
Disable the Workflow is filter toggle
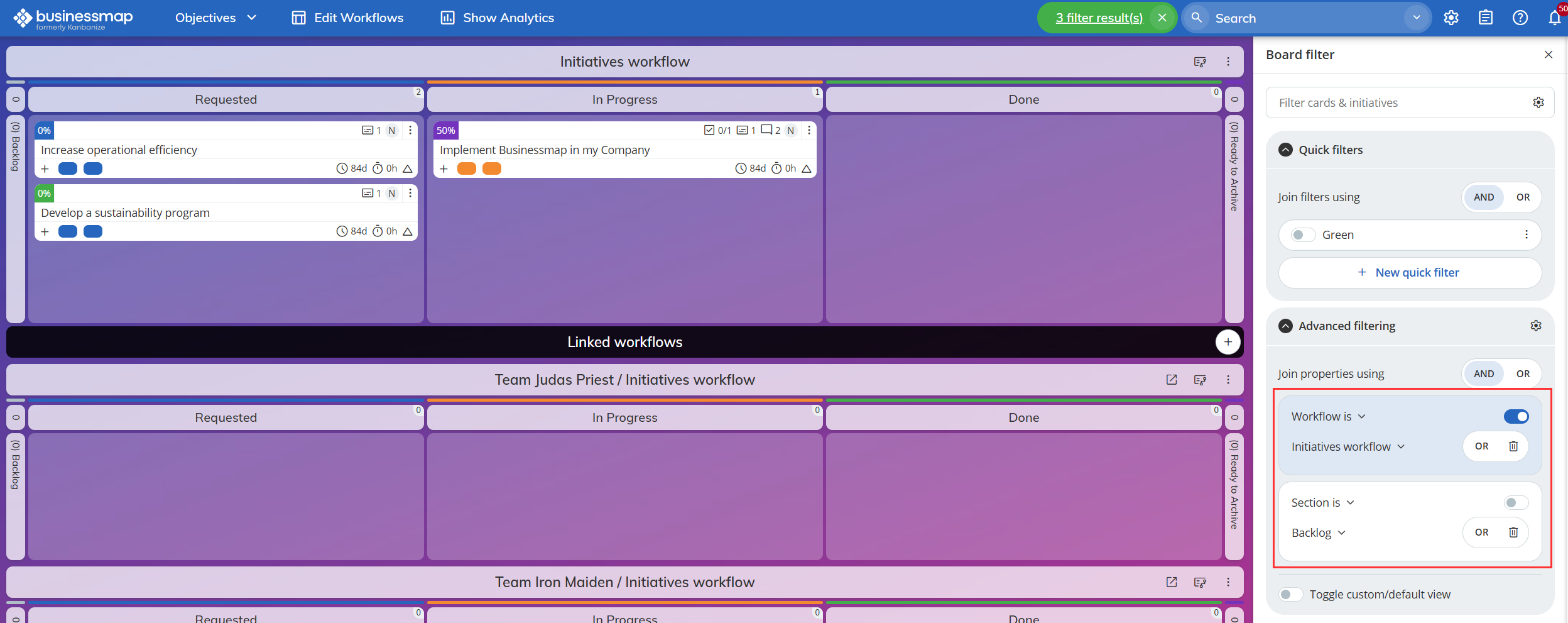(1516, 416)
